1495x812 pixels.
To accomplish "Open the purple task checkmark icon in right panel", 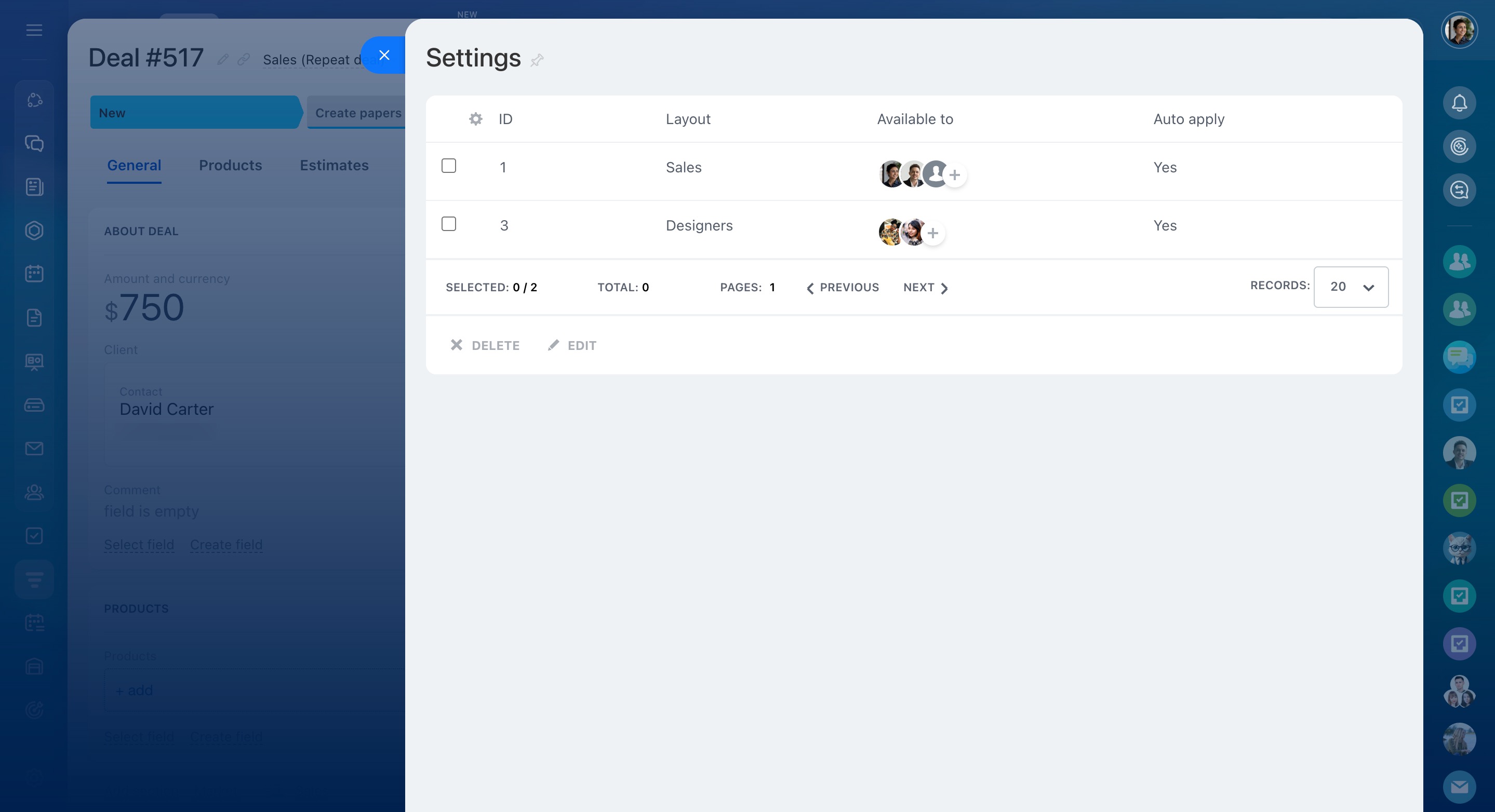I will (1459, 644).
